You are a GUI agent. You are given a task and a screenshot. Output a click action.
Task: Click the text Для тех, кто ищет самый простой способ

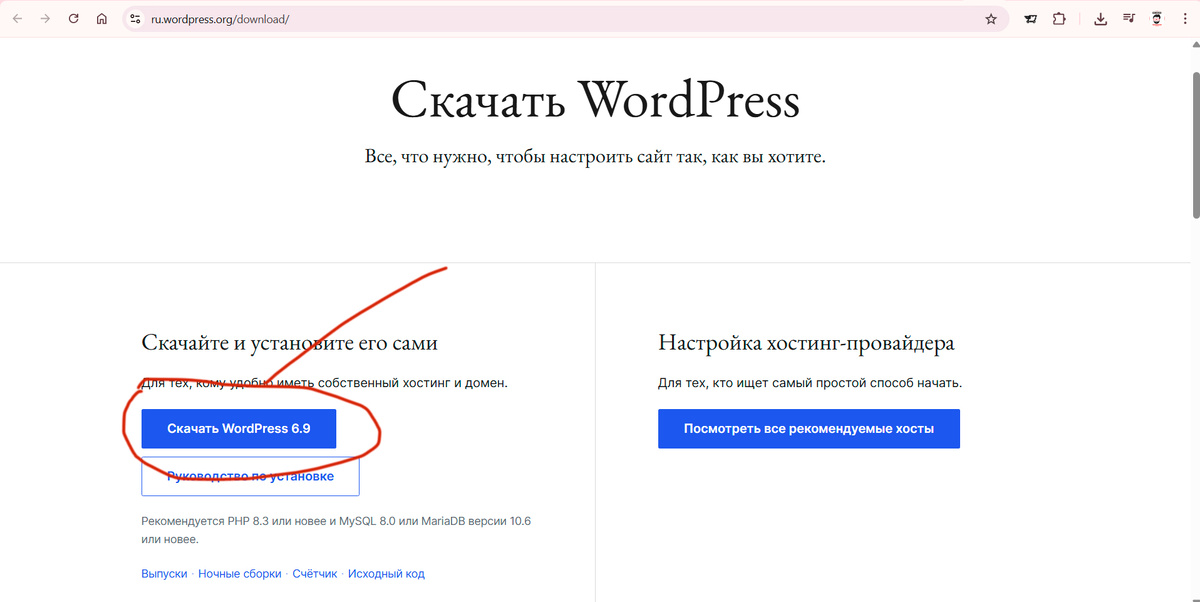809,383
